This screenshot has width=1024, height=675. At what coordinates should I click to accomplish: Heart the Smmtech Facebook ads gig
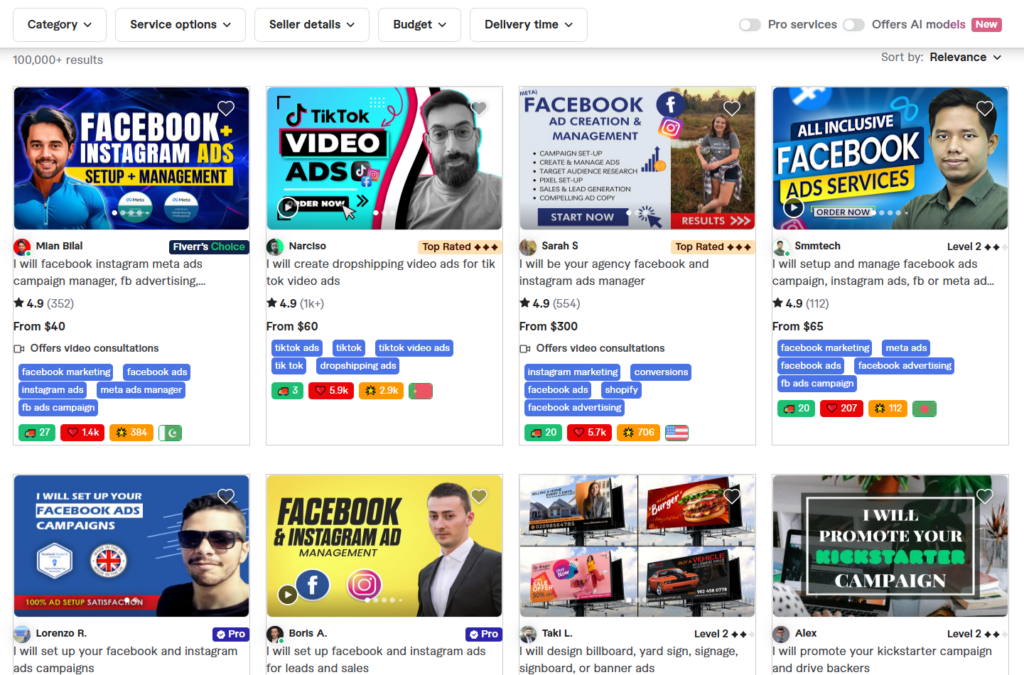[985, 108]
